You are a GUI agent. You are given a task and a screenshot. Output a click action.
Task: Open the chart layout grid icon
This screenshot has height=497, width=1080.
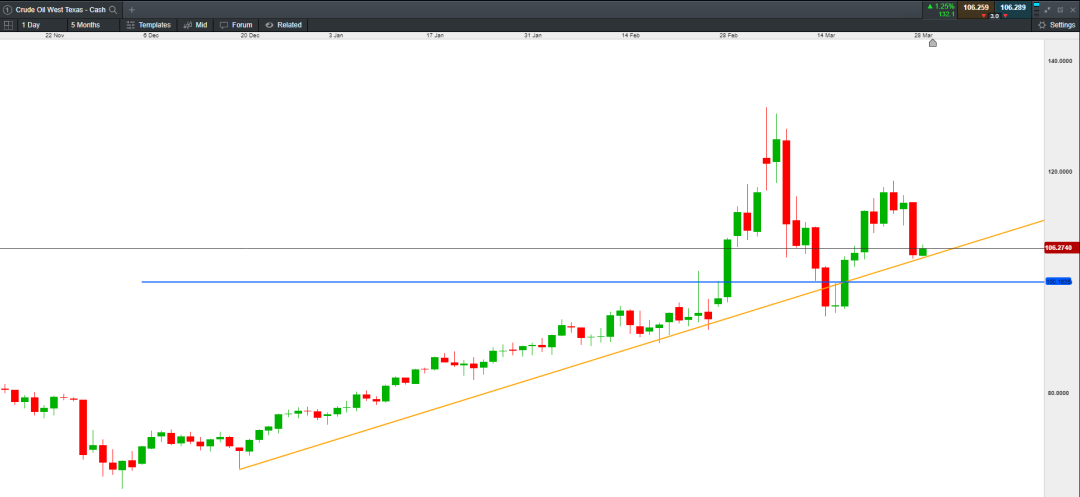point(8,25)
